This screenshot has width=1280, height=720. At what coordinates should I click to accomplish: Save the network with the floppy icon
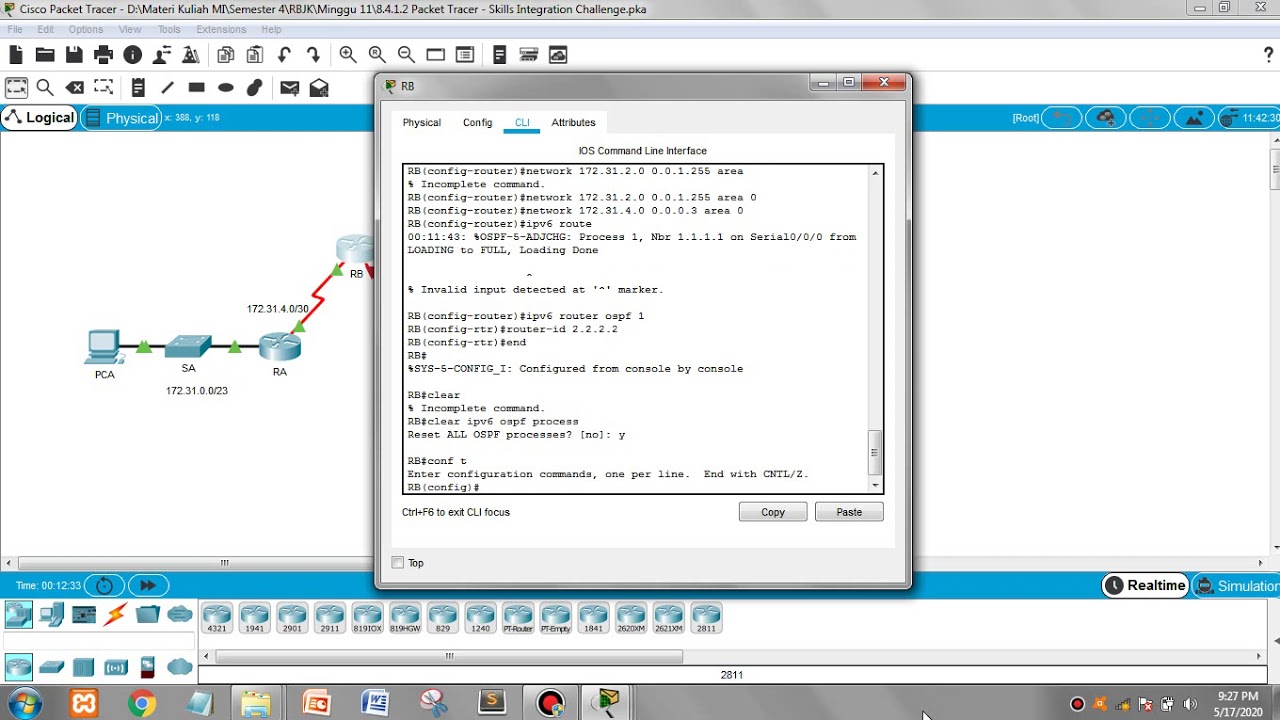click(x=74, y=55)
